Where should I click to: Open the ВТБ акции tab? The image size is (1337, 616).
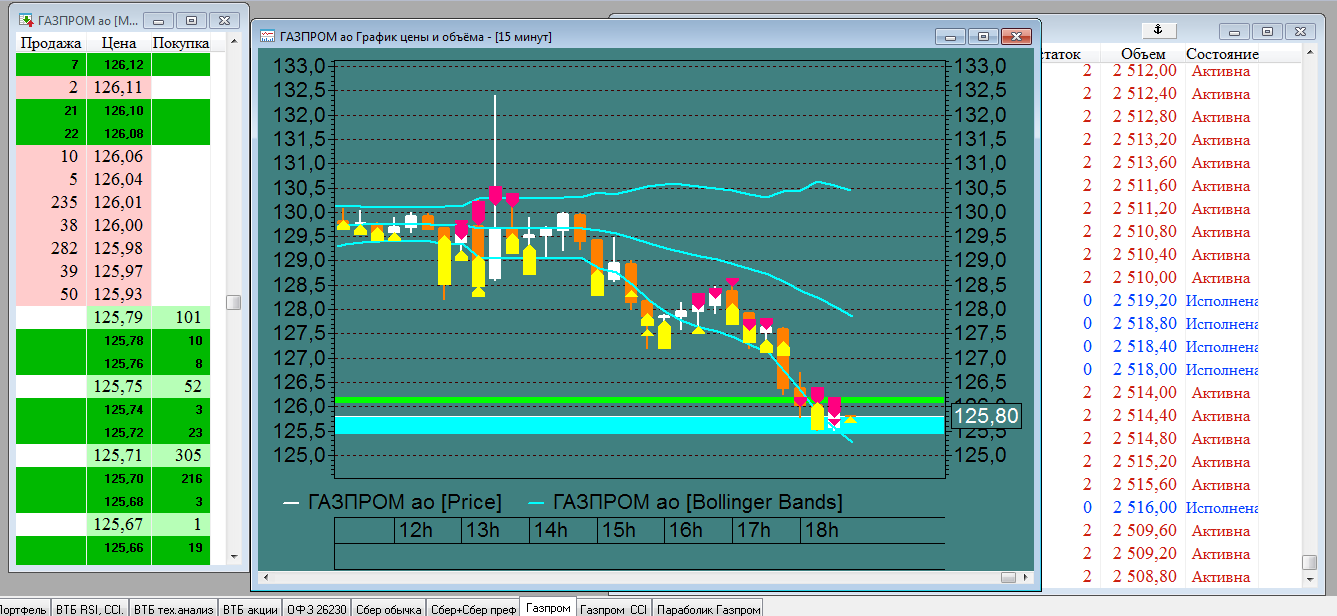pos(250,608)
